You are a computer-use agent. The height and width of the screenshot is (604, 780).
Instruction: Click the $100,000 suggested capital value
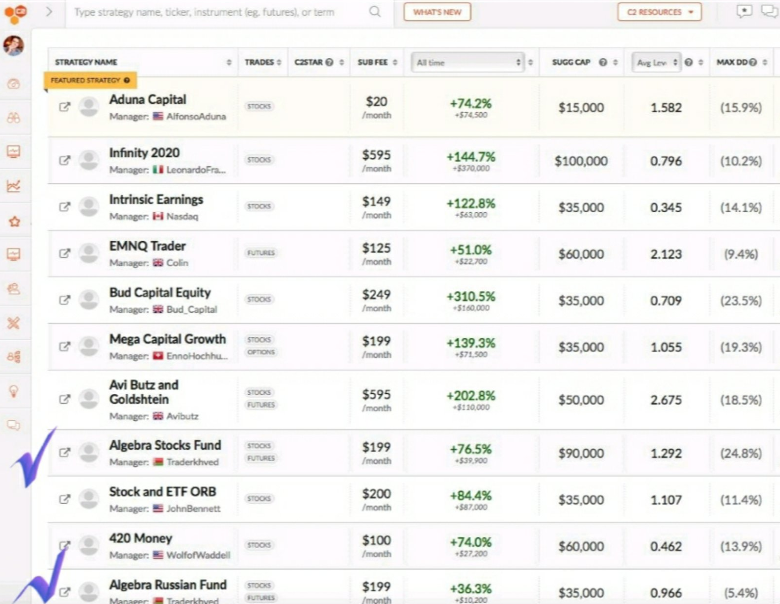[581, 161]
